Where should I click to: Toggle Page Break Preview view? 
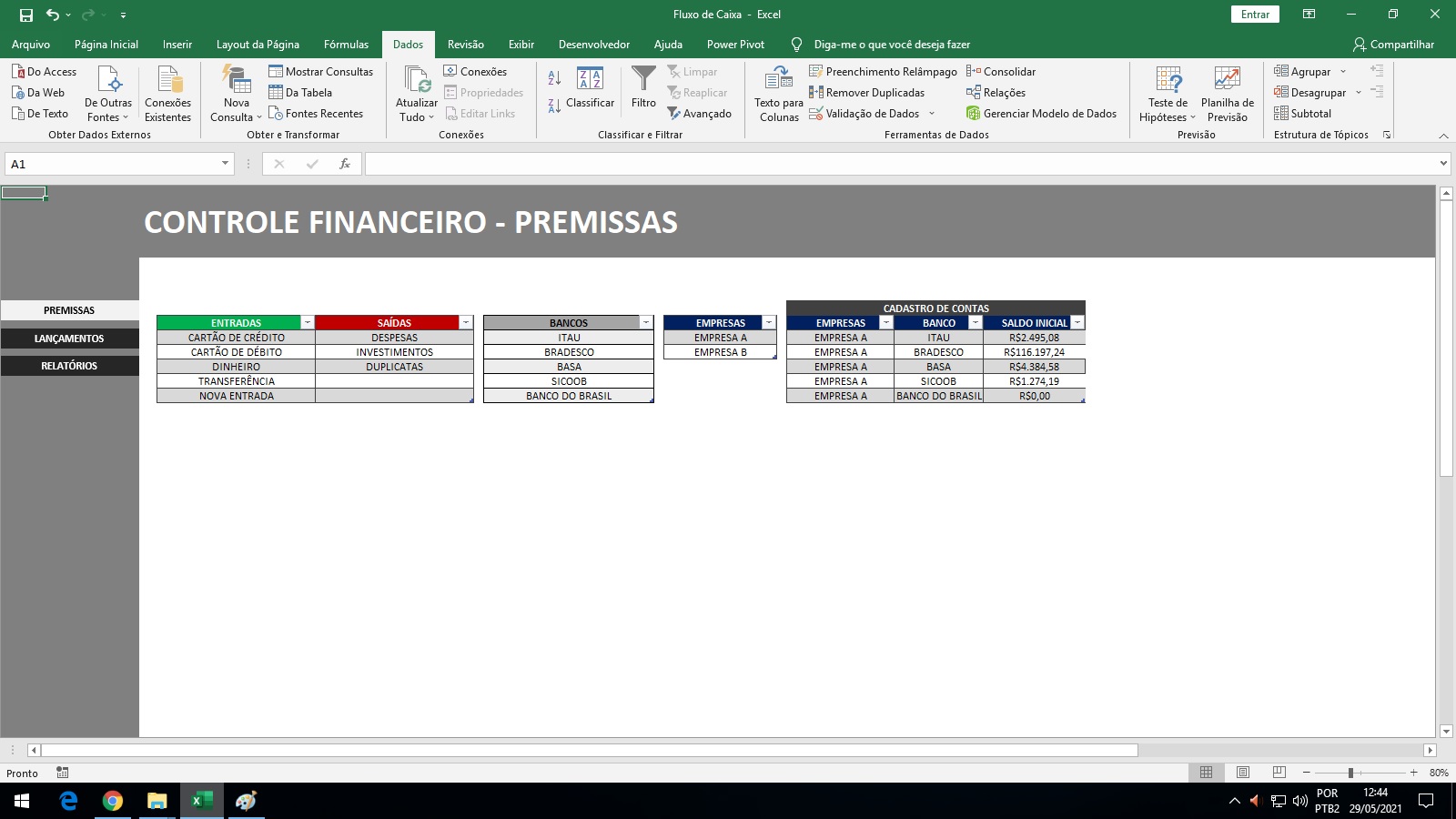click(1279, 773)
